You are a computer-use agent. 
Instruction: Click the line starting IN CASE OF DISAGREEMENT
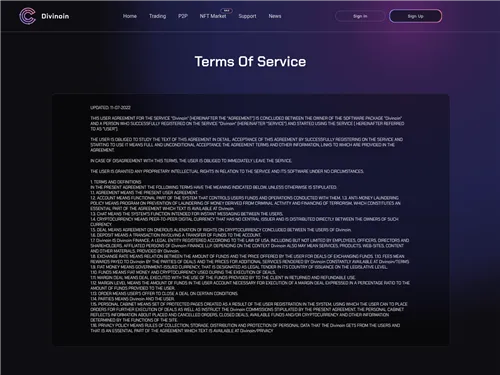tap(191, 161)
